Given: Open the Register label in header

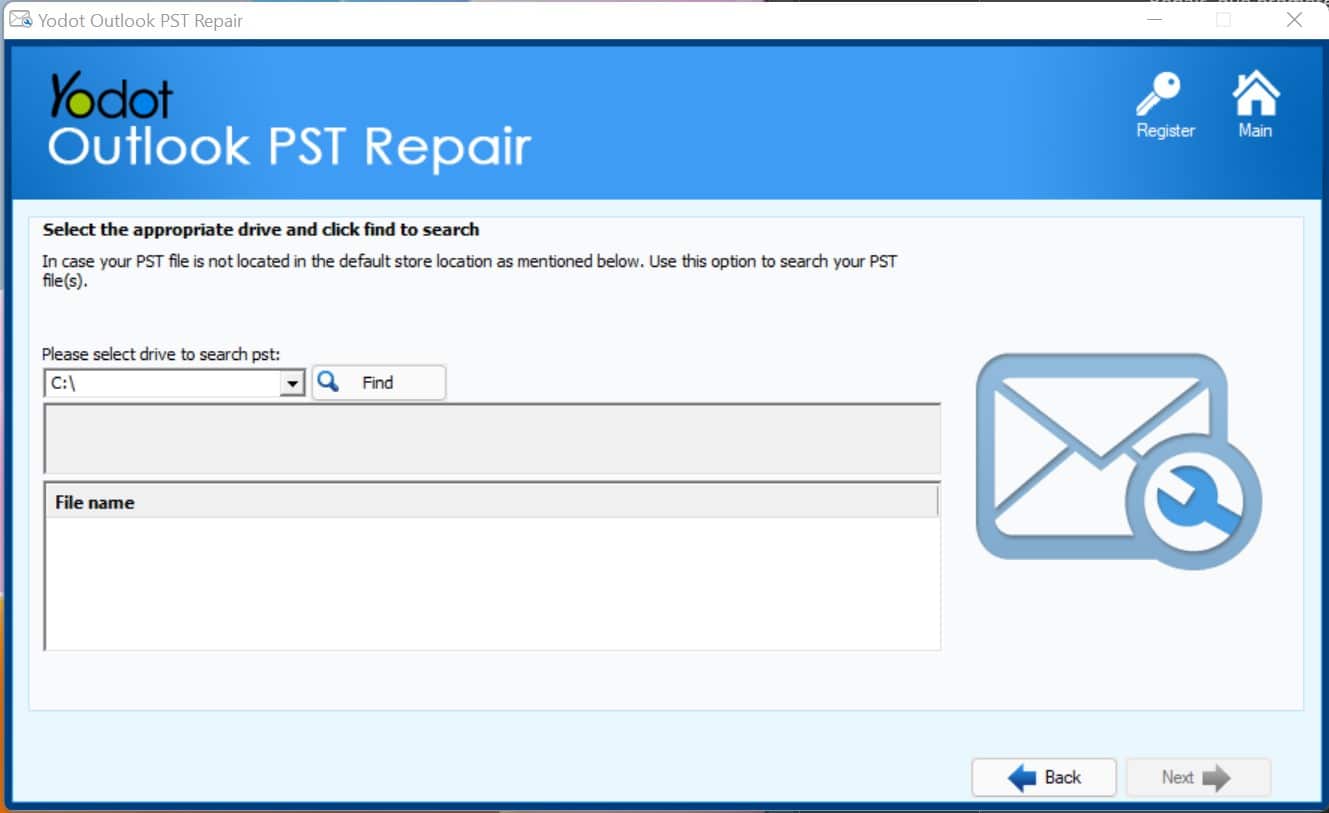Looking at the screenshot, I should (x=1165, y=131).
